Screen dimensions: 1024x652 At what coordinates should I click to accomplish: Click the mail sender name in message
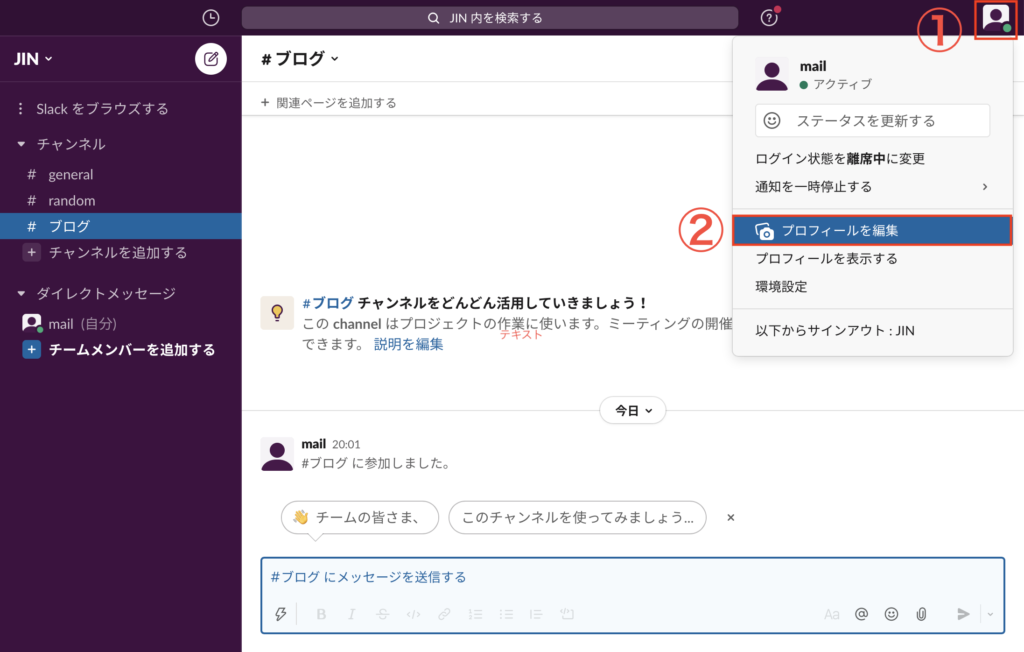click(313, 444)
